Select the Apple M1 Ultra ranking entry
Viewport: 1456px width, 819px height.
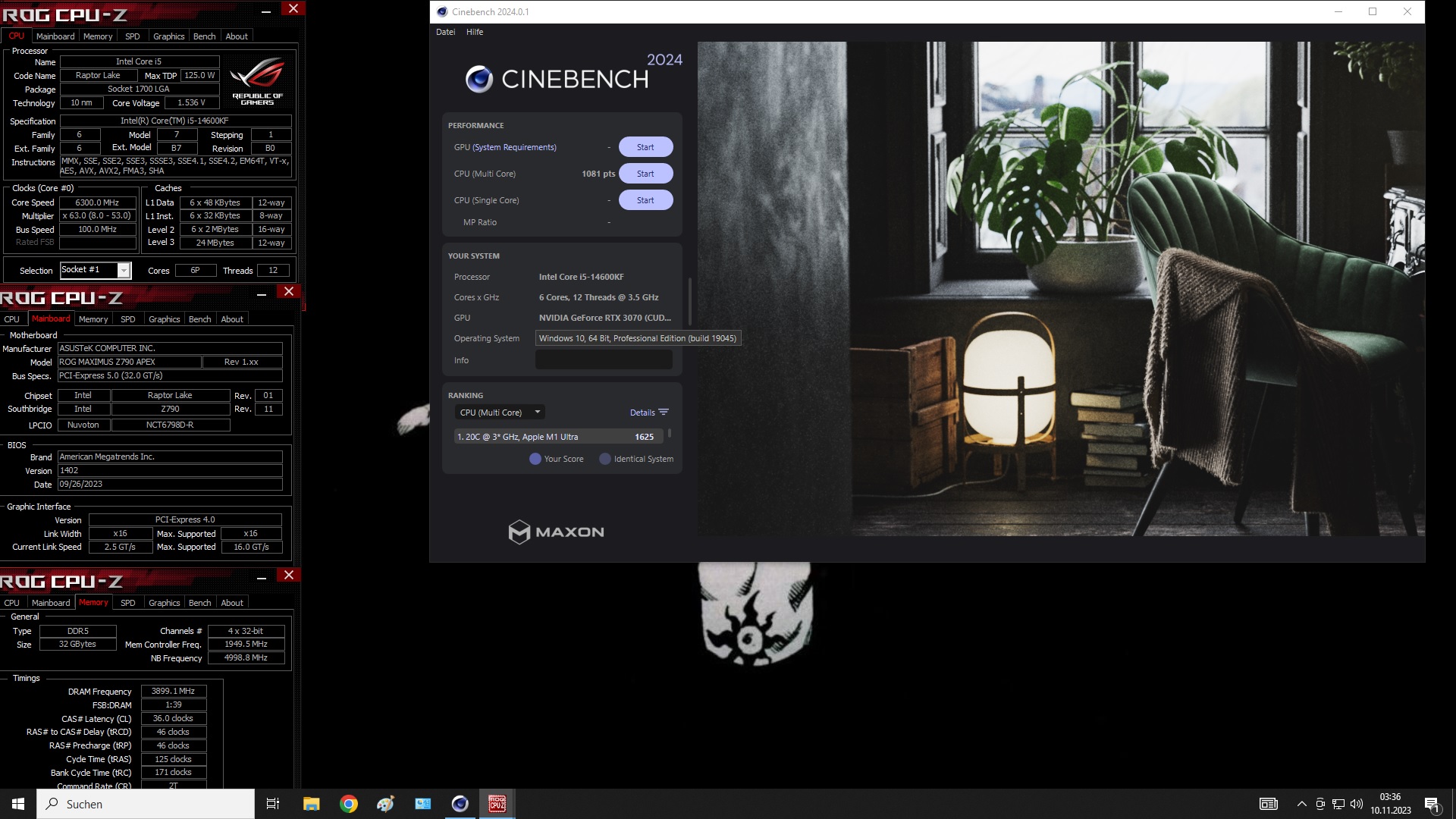(559, 437)
